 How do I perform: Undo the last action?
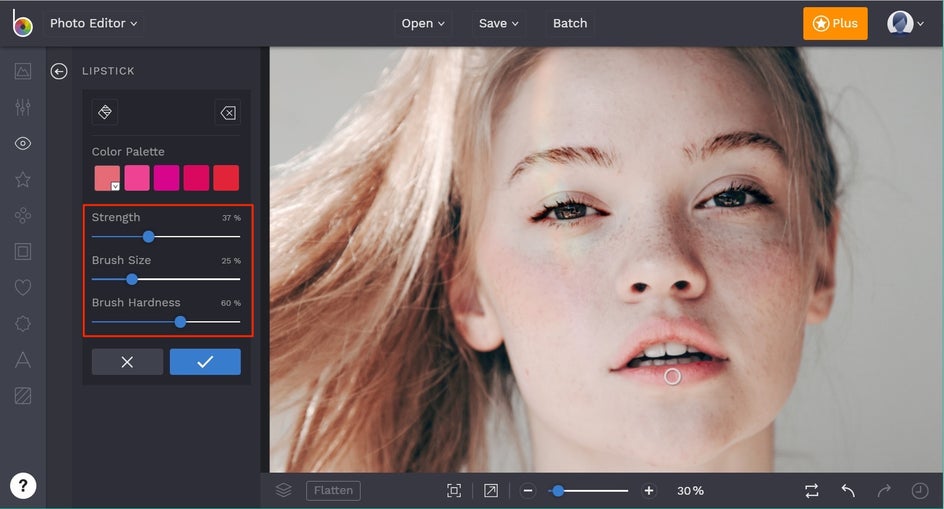tap(848, 491)
